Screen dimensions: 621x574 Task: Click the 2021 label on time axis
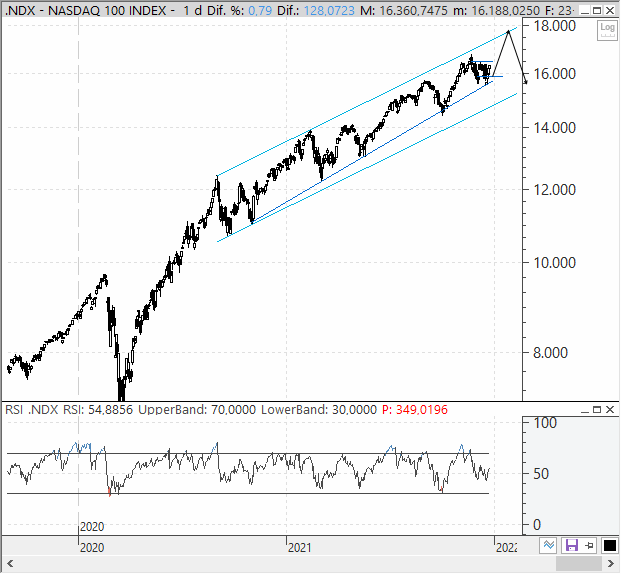point(299,548)
